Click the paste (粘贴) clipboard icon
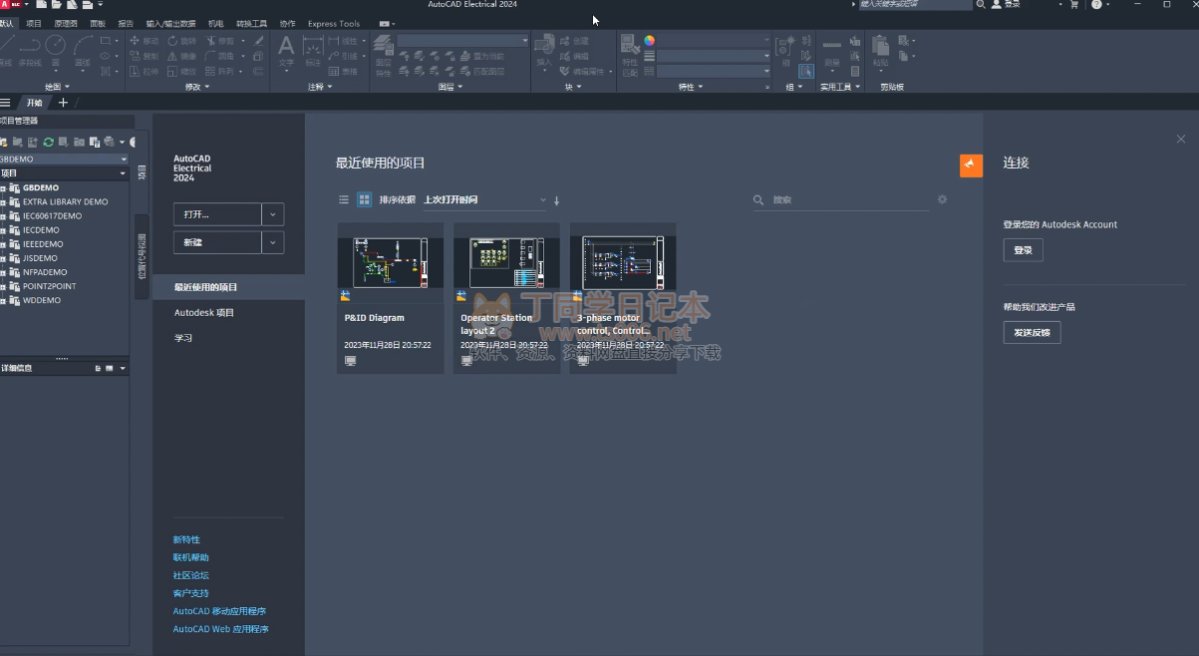This screenshot has width=1199, height=656. coord(880,46)
